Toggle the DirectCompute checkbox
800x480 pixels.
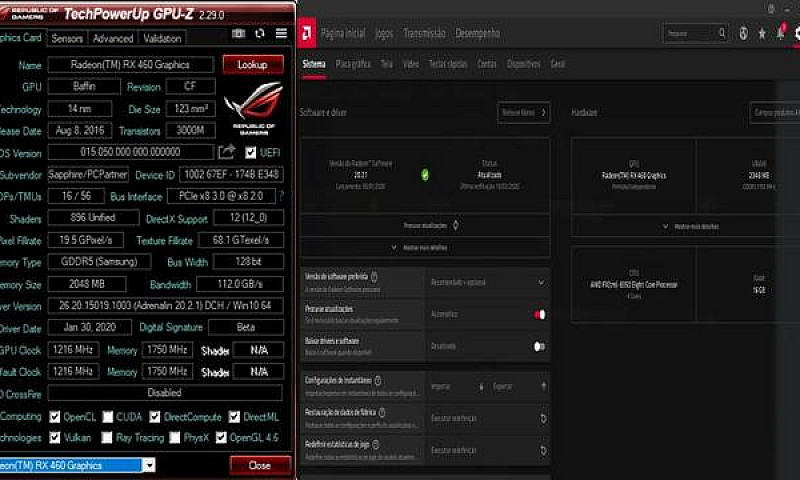coord(155,417)
